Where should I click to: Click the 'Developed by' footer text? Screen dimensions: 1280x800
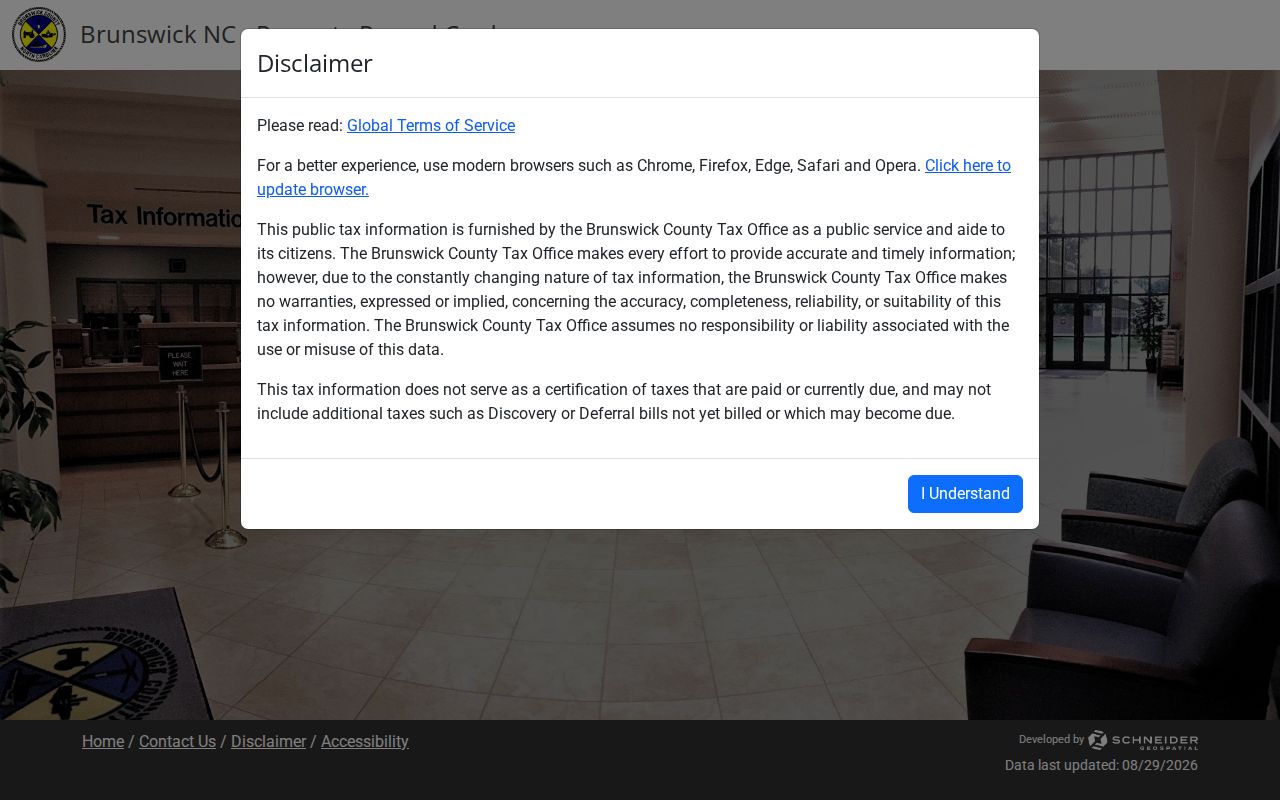(x=1051, y=740)
